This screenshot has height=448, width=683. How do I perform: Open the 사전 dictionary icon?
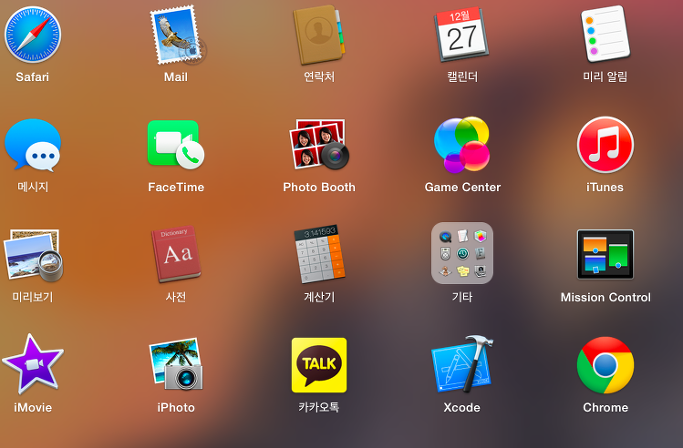176,255
